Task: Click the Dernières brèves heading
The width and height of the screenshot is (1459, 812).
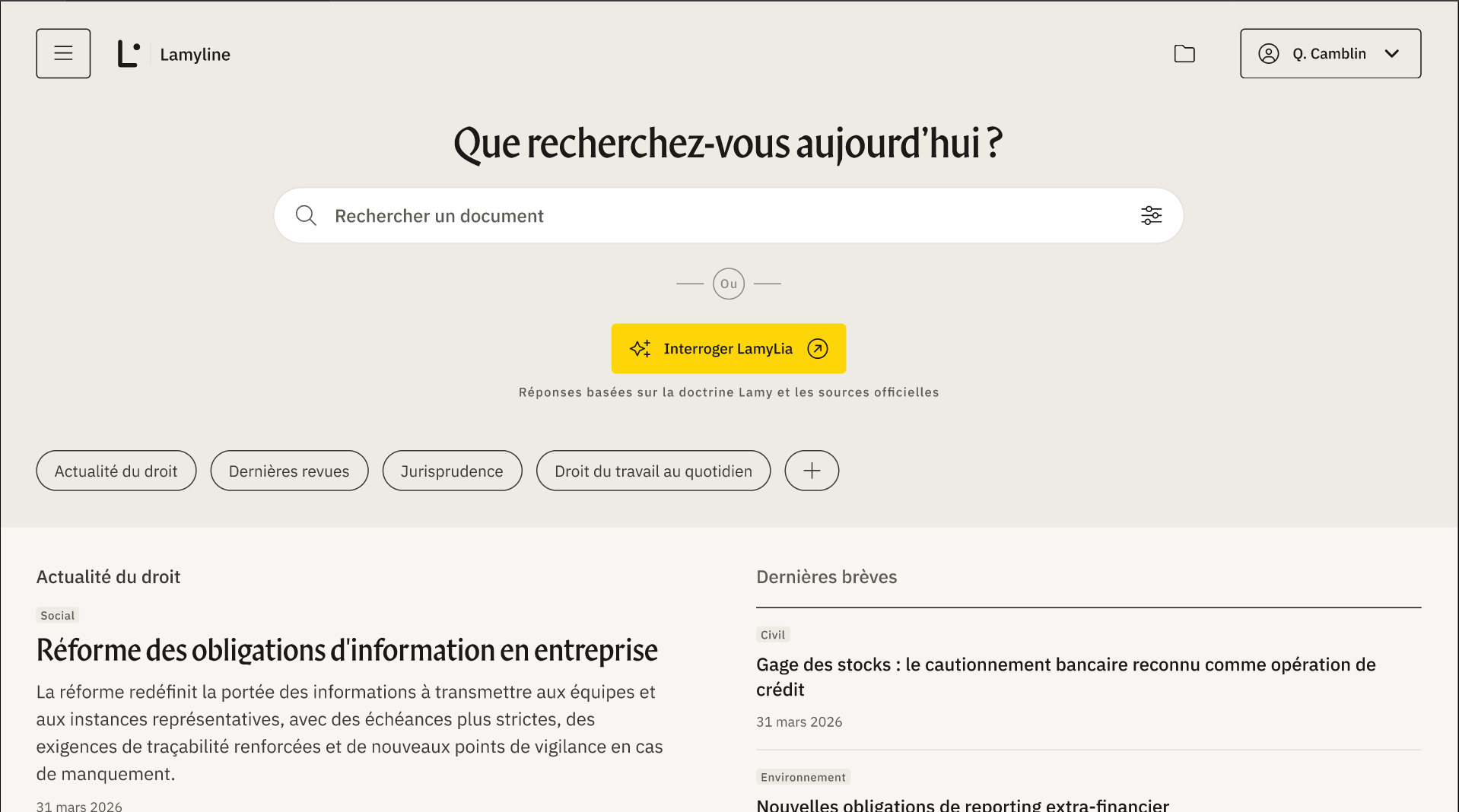Action: [x=826, y=577]
